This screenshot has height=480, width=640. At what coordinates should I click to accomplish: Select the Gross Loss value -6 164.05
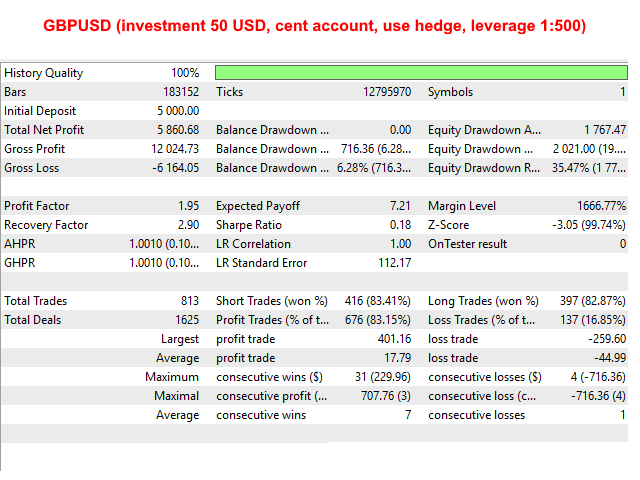(175, 168)
